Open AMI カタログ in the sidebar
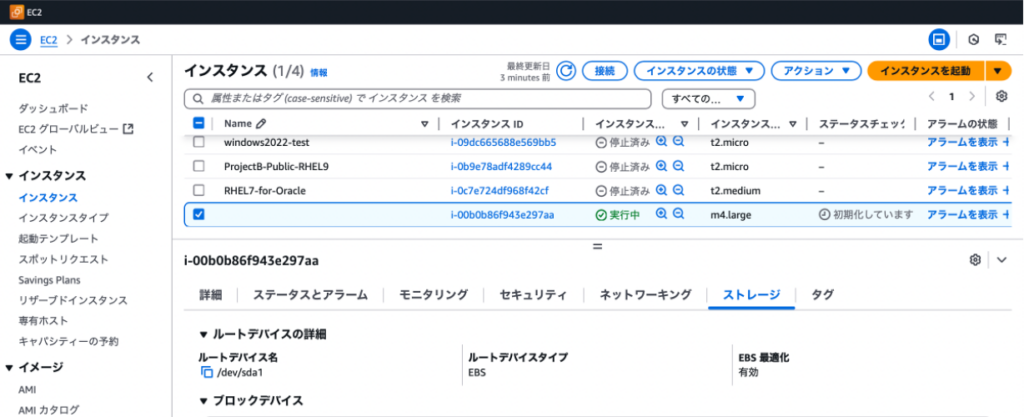Screen dimensions: 1024x417 pyautogui.click(x=49, y=410)
